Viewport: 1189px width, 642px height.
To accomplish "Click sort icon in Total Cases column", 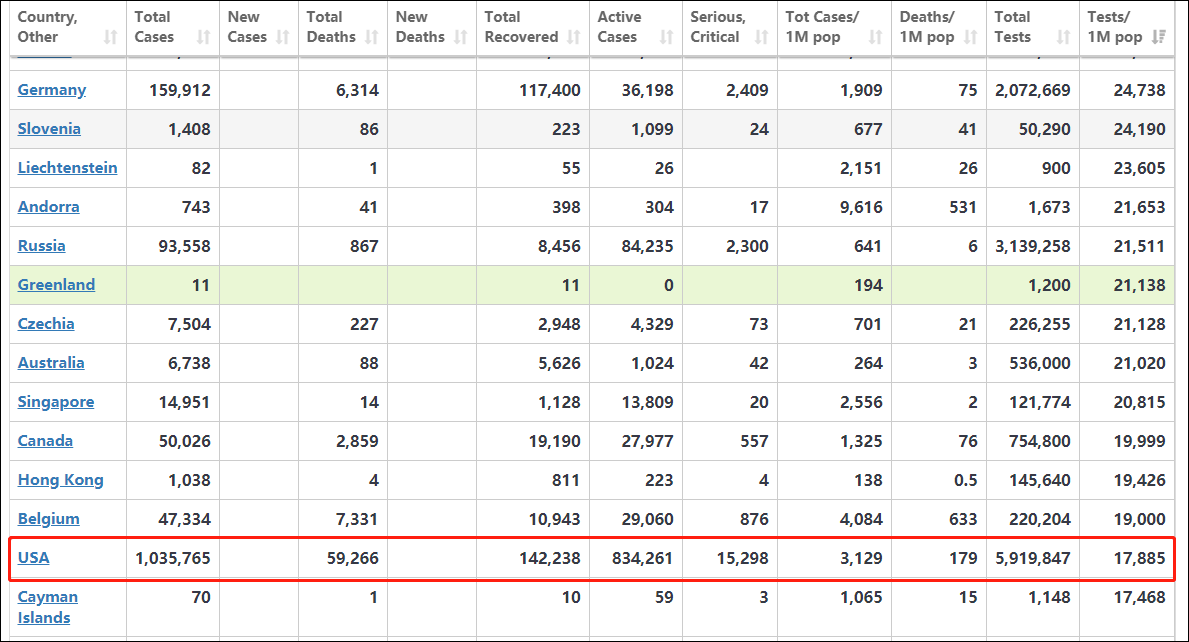I will (x=204, y=37).
